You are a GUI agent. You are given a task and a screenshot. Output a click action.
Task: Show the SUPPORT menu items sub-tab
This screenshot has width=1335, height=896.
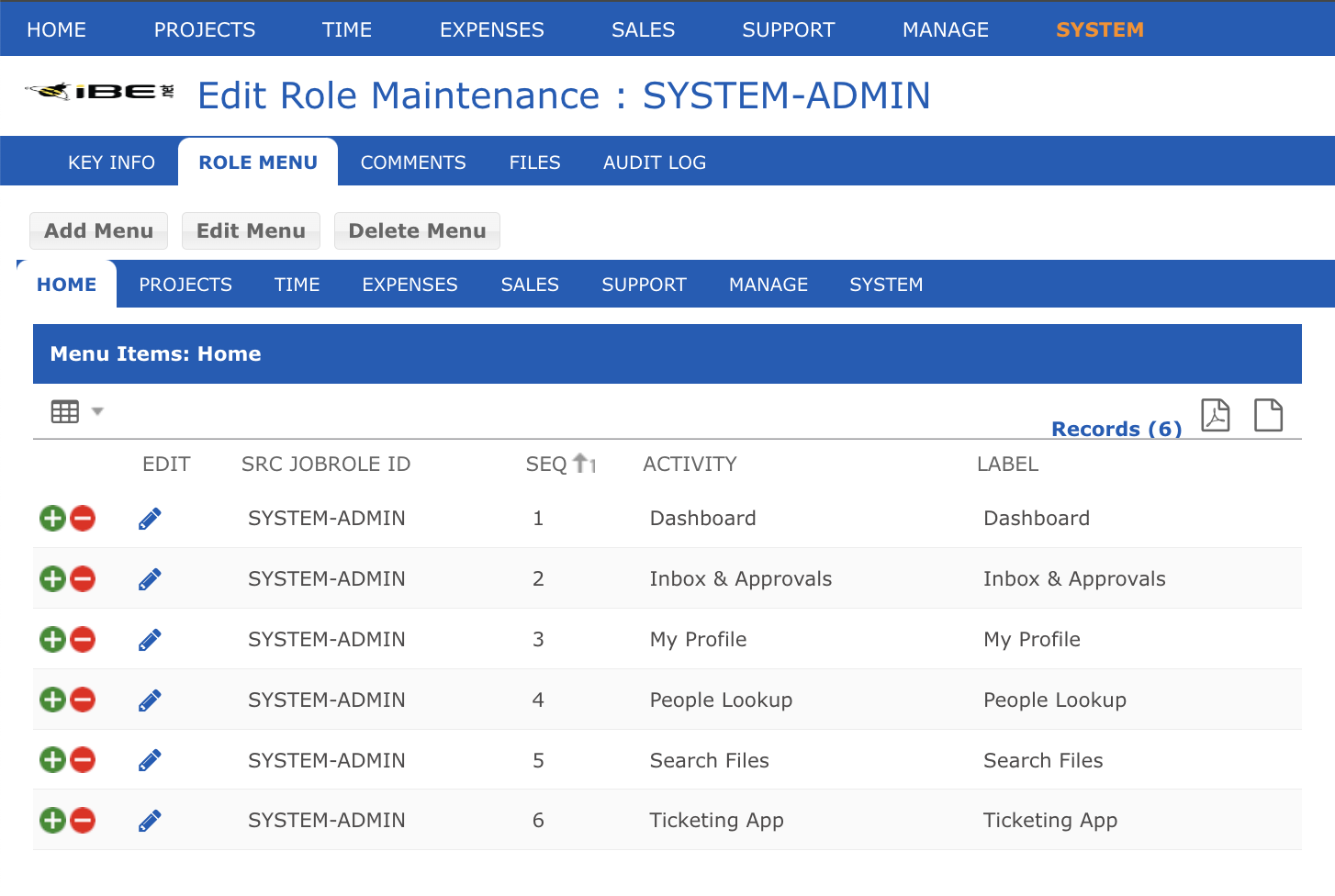pyautogui.click(x=645, y=285)
